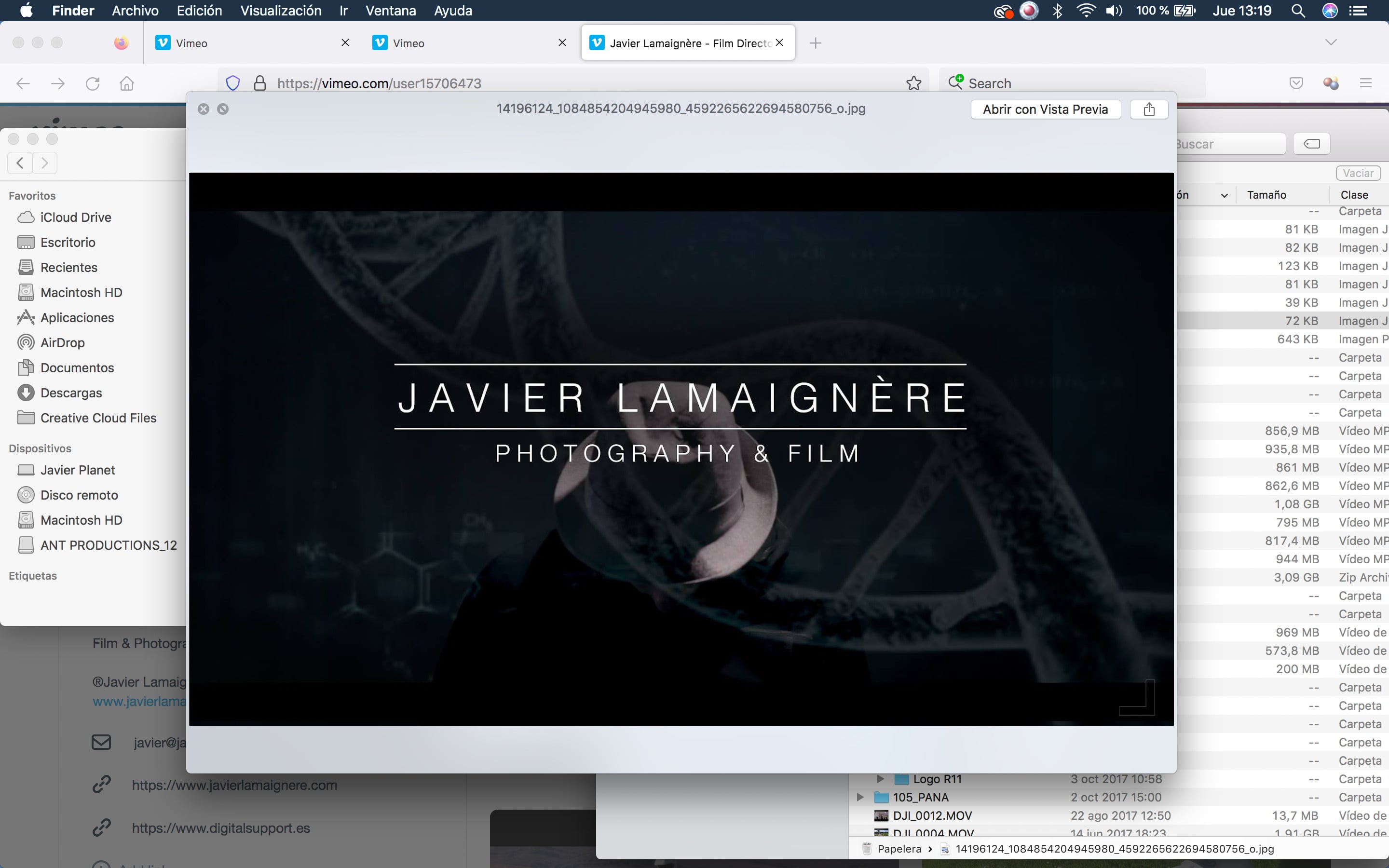Select AirDrop in the sidebar

click(x=63, y=343)
